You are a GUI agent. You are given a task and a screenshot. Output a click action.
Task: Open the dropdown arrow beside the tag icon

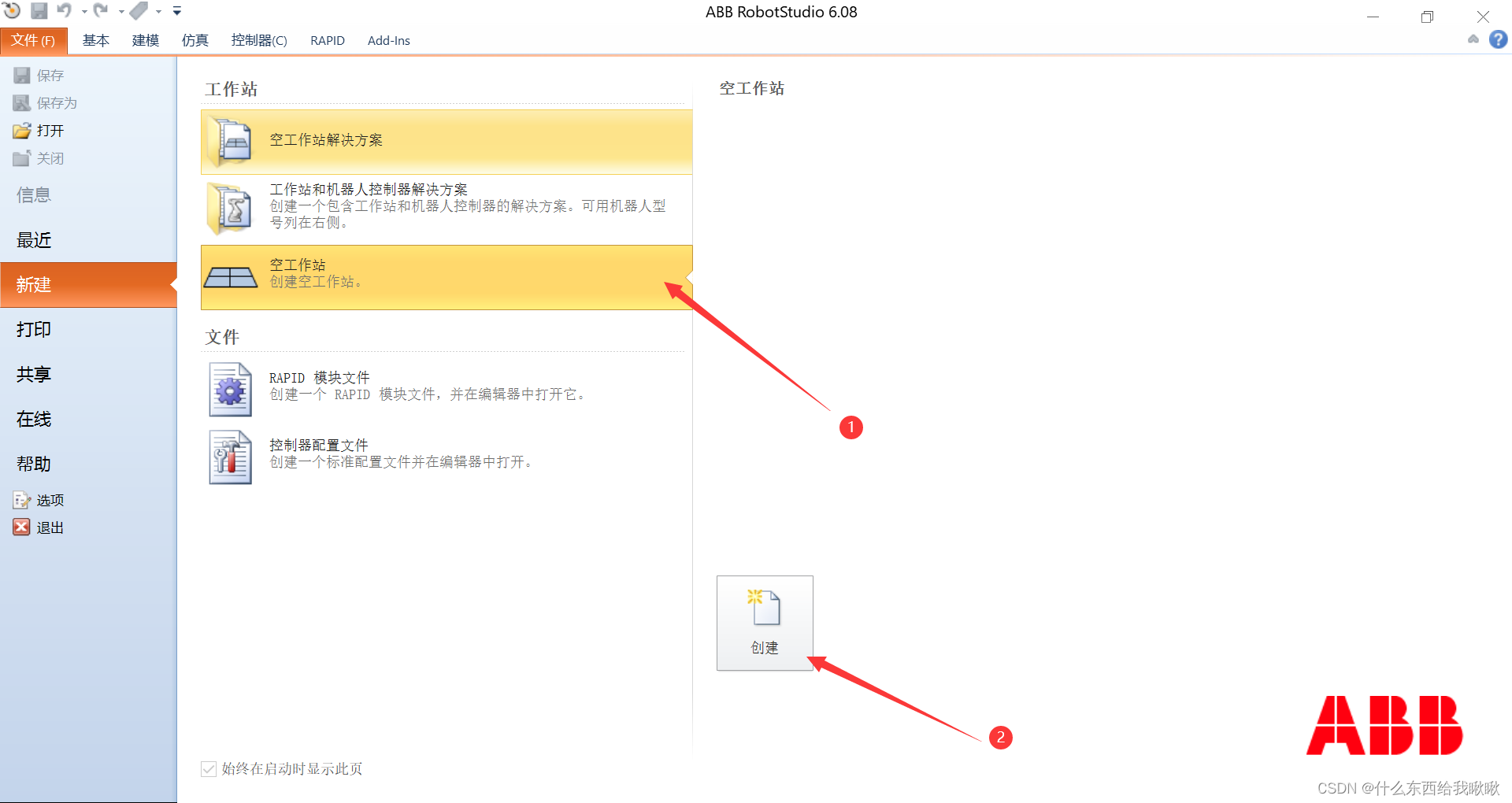pyautogui.click(x=158, y=12)
